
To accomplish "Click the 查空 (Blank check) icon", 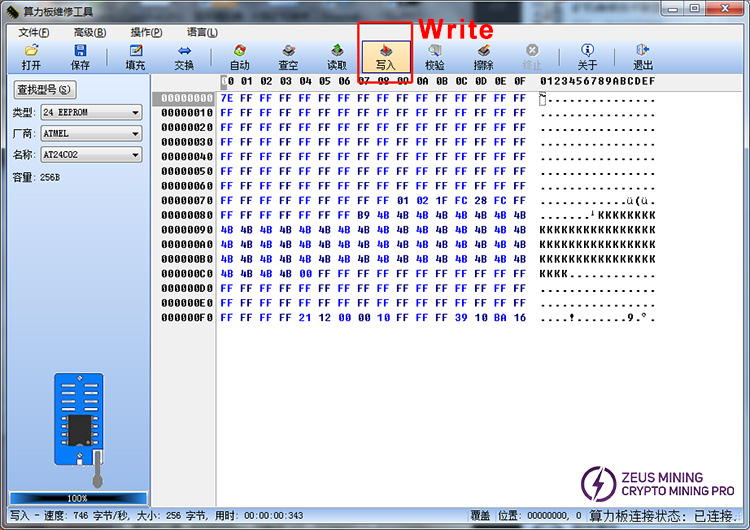I will pyautogui.click(x=288, y=56).
